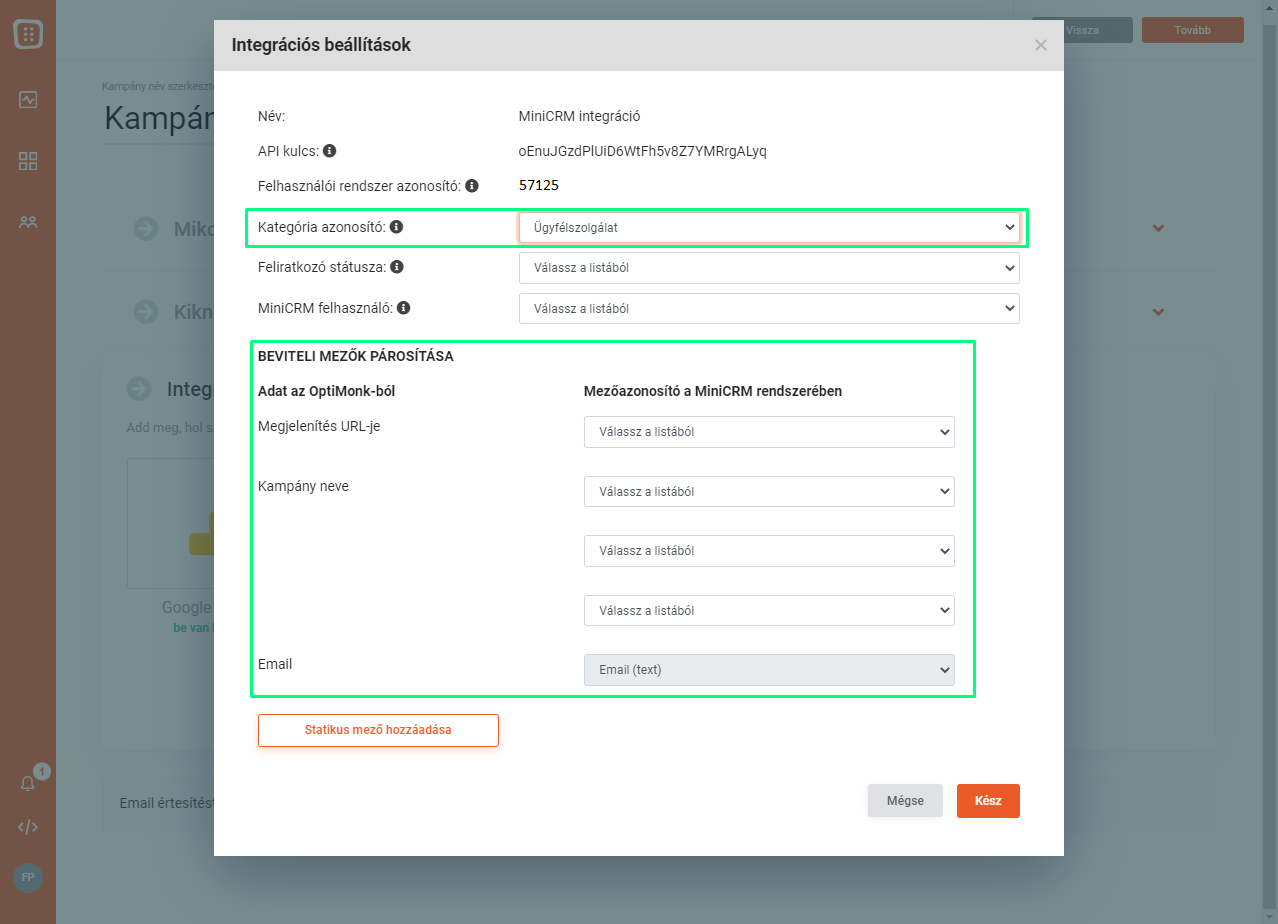Open the dropdown directly below Kampány neve's dropdown
The image size is (1278, 924).
769,551
